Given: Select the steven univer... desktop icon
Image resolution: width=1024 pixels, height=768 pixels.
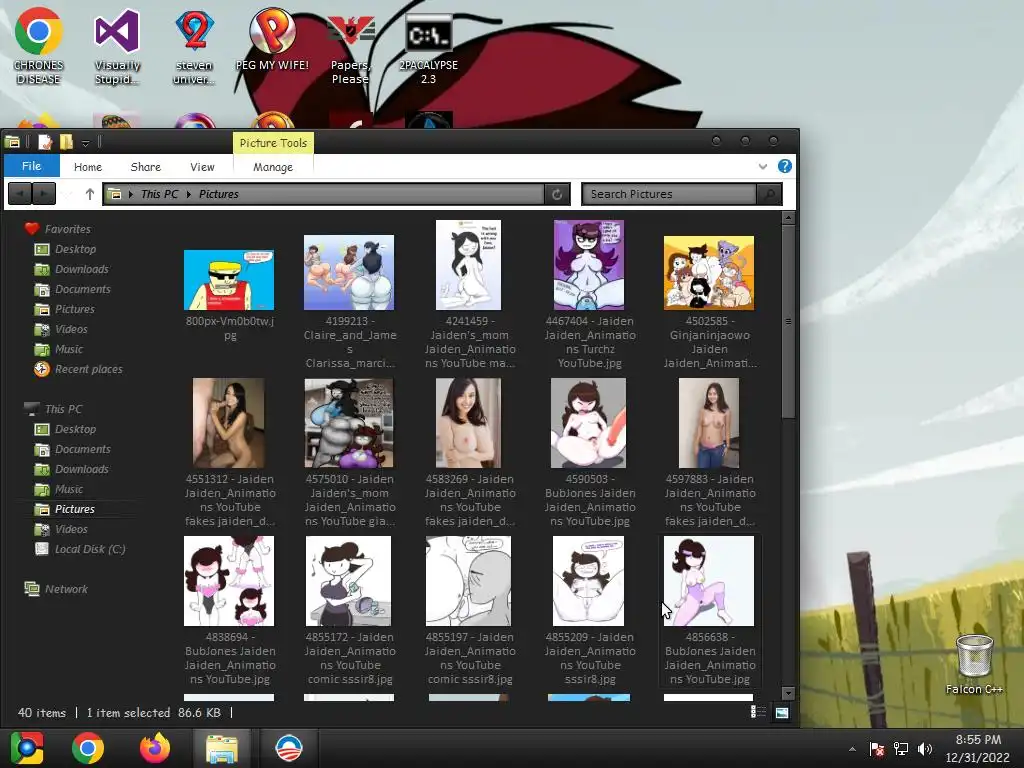Looking at the screenshot, I should [194, 46].
